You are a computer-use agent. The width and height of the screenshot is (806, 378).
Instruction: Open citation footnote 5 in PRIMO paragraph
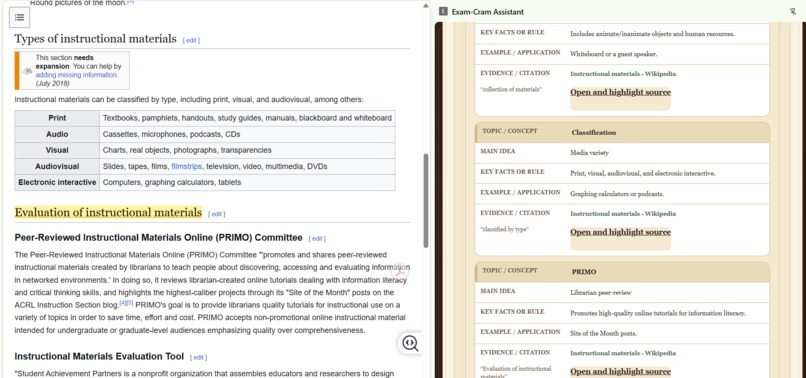pos(130,302)
